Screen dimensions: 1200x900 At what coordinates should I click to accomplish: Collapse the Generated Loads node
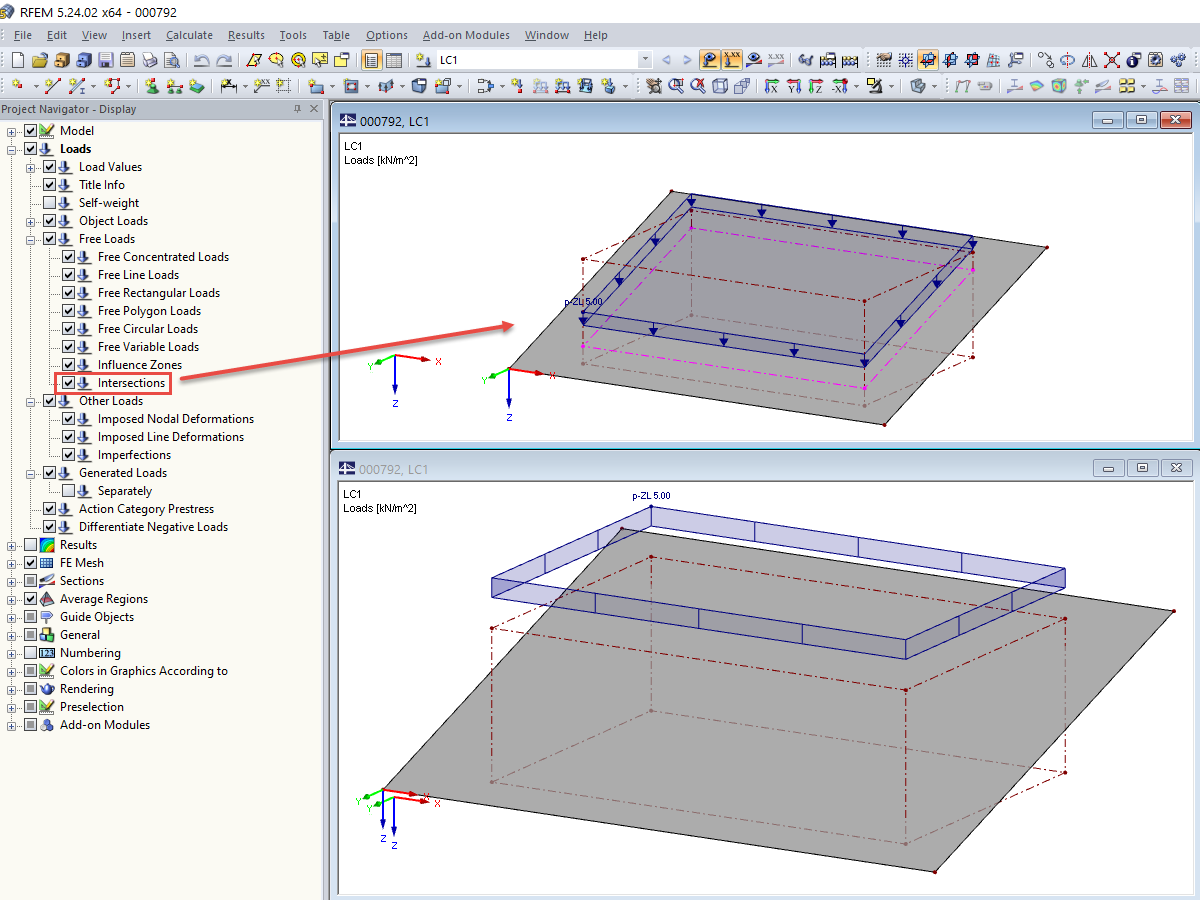pyautogui.click(x=31, y=473)
